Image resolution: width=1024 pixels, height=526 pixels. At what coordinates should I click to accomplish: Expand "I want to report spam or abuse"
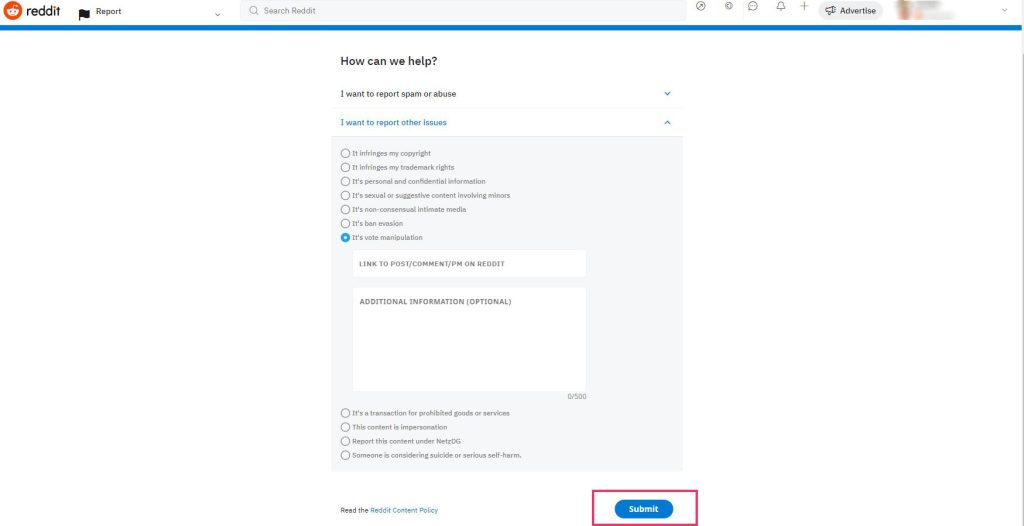[507, 94]
